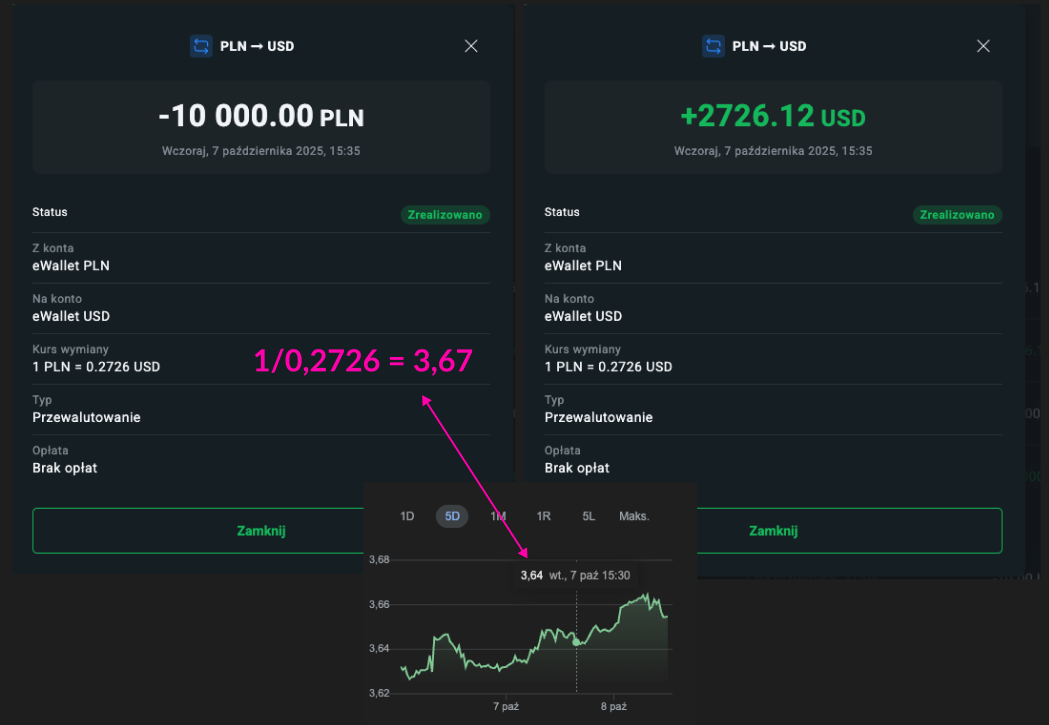
Task: Click the -10 000.00 PLN amount
Action: click(261, 117)
